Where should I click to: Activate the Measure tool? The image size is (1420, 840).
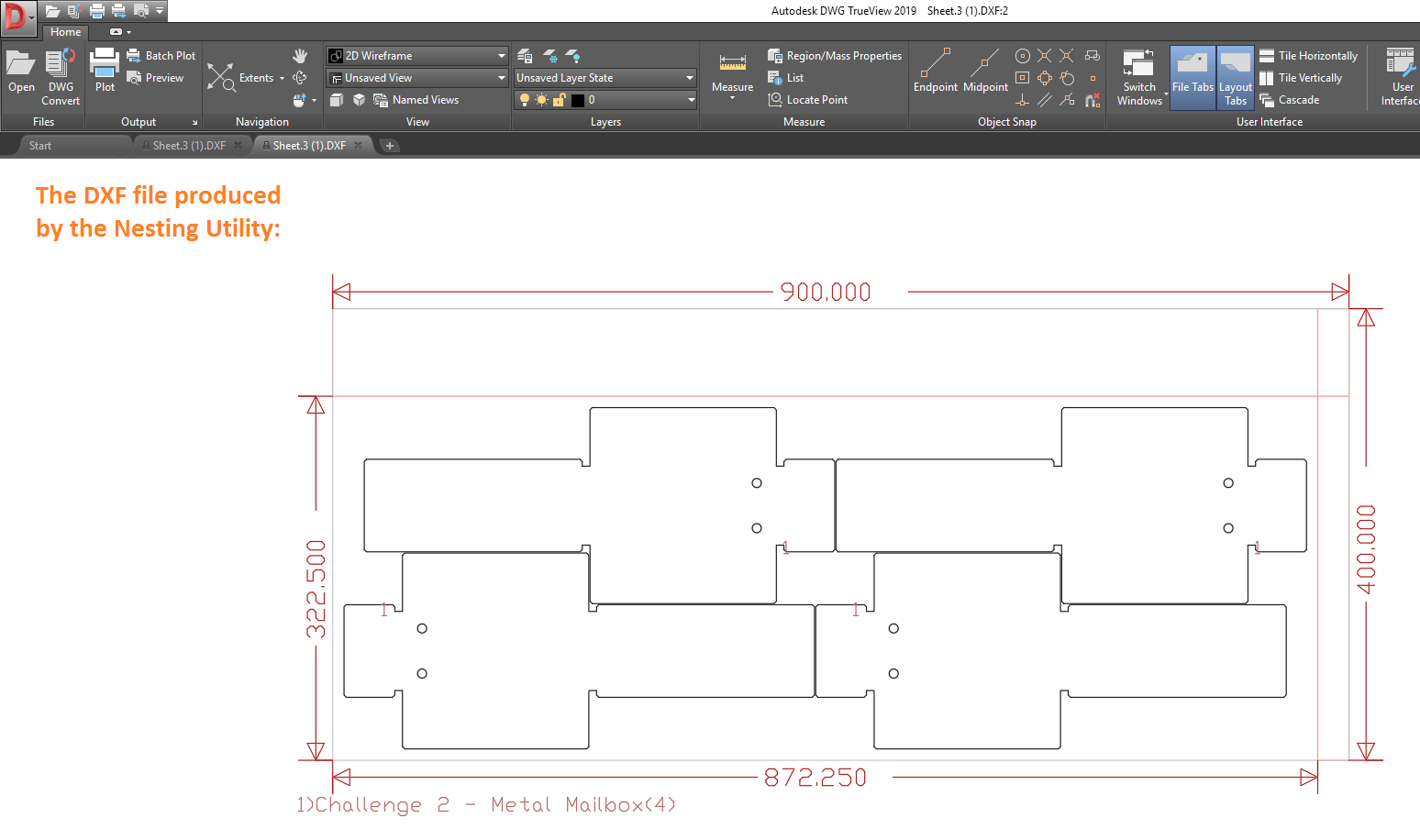point(731,69)
